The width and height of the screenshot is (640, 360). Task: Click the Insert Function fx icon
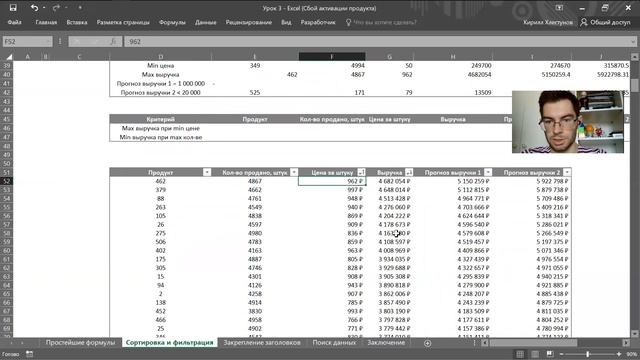pyautogui.click(x=113, y=42)
